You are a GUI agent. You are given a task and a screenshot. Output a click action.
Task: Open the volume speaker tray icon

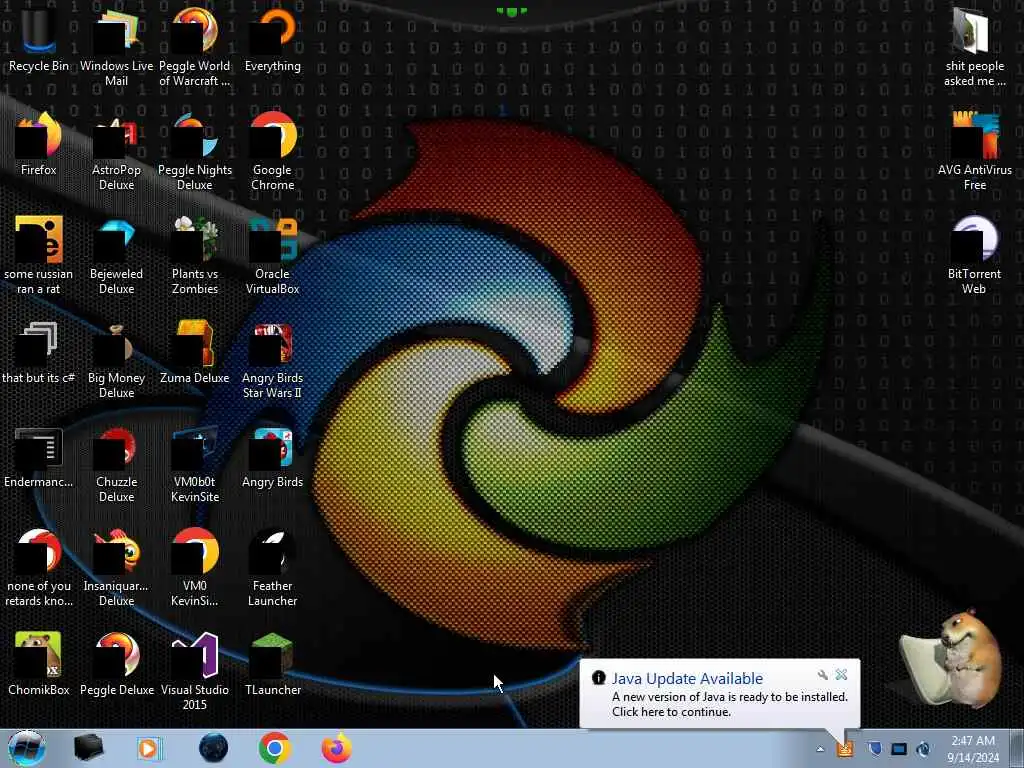click(x=923, y=749)
